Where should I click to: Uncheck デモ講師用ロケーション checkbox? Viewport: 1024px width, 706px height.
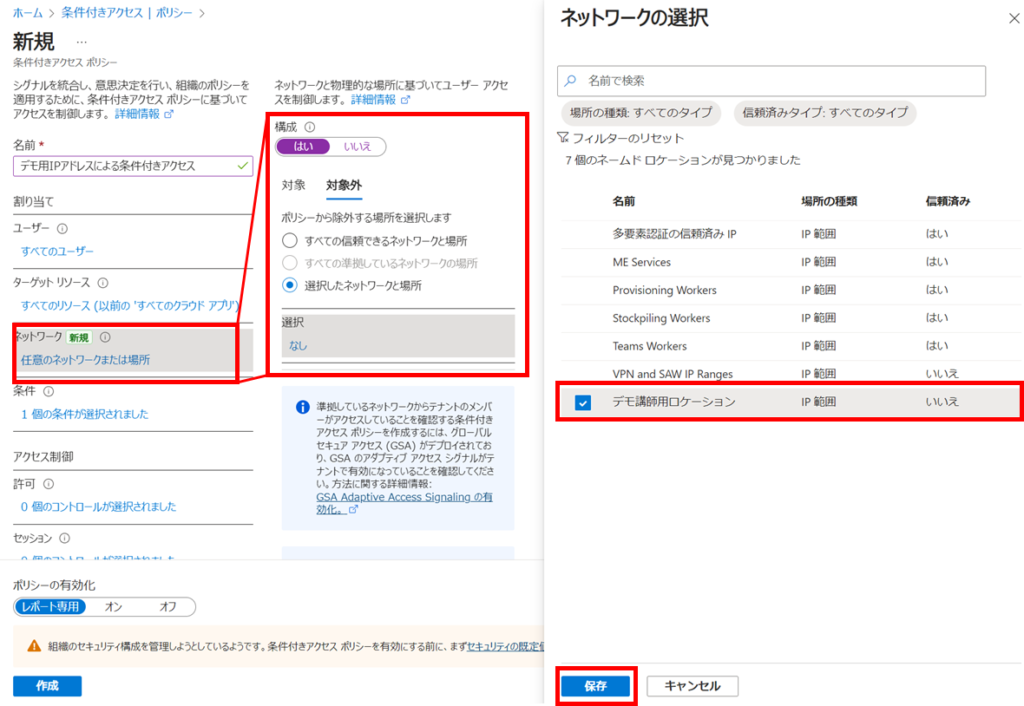[583, 402]
